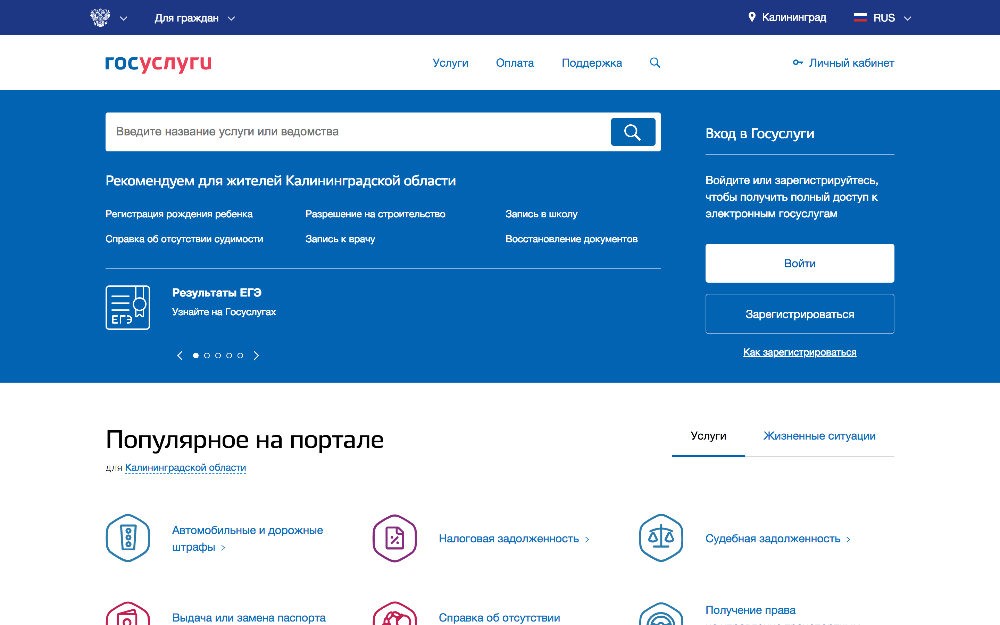This screenshot has height=625, width=1000.
Task: Open the 'Для граждан' audience dropdown
Action: pyautogui.click(x=195, y=18)
